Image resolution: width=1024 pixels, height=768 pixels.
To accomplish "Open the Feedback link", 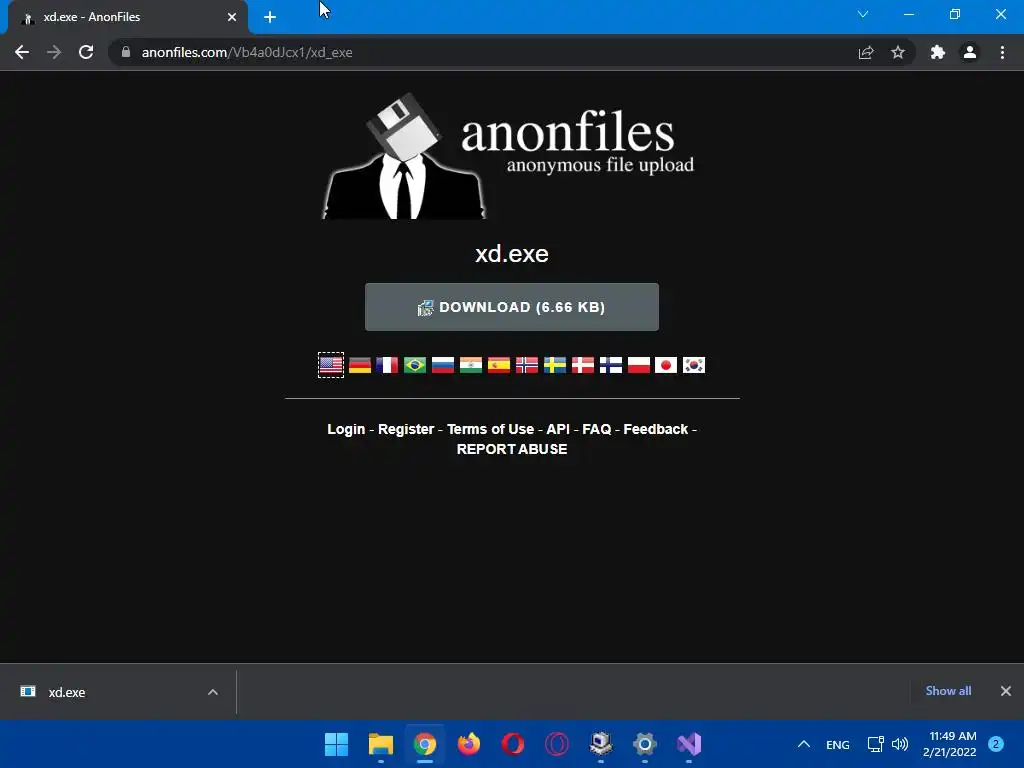I will tap(656, 429).
